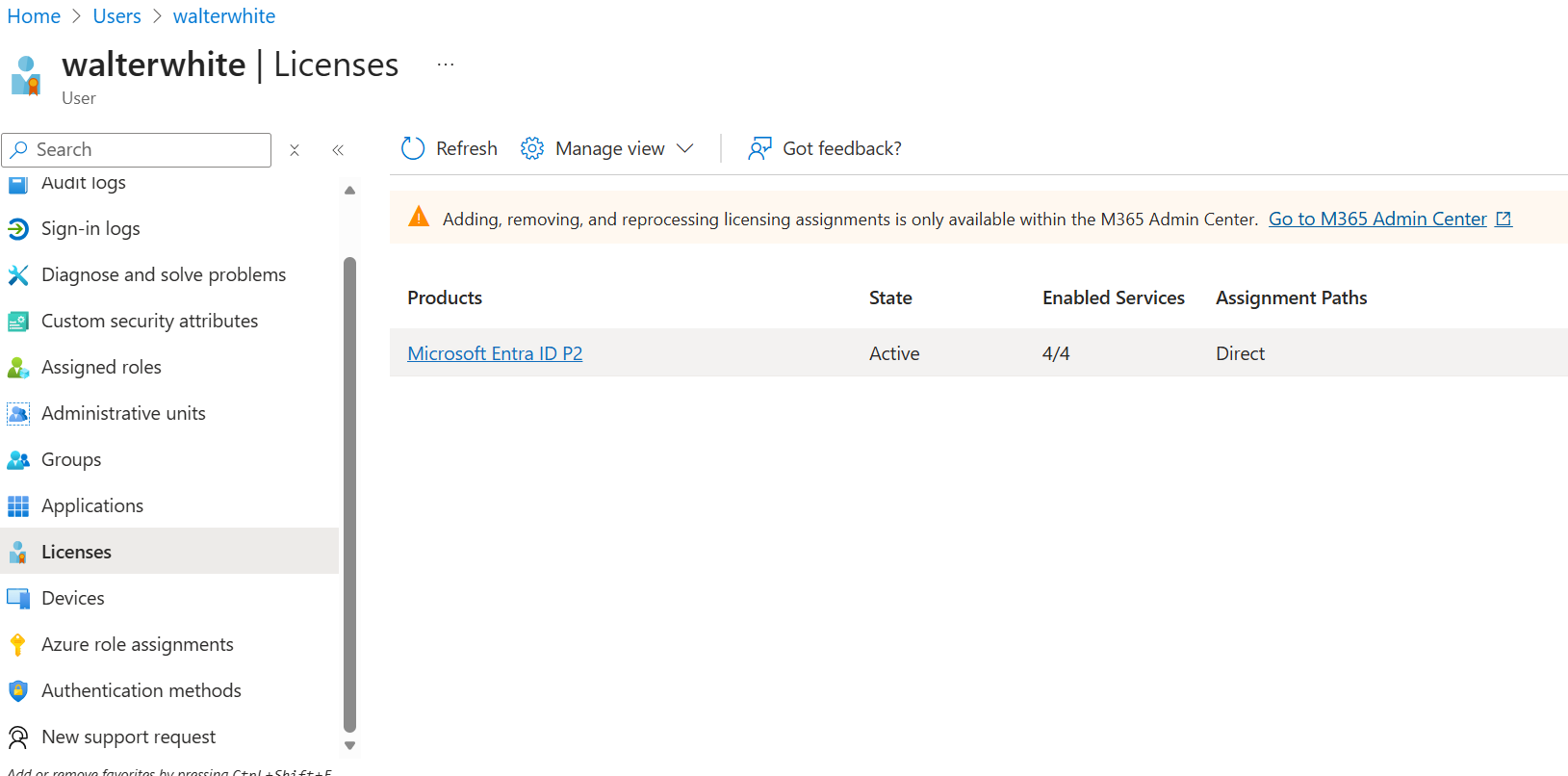Screen dimensions: 1568x776
Task: Click the Manage view gear icon
Action: click(532, 148)
